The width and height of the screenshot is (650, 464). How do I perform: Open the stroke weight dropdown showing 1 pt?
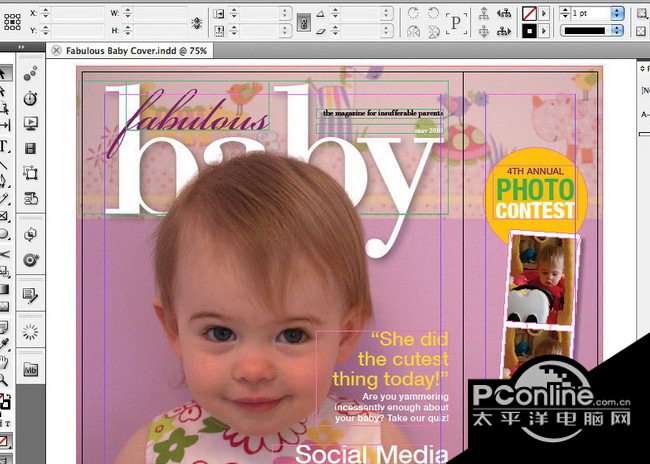pos(616,13)
